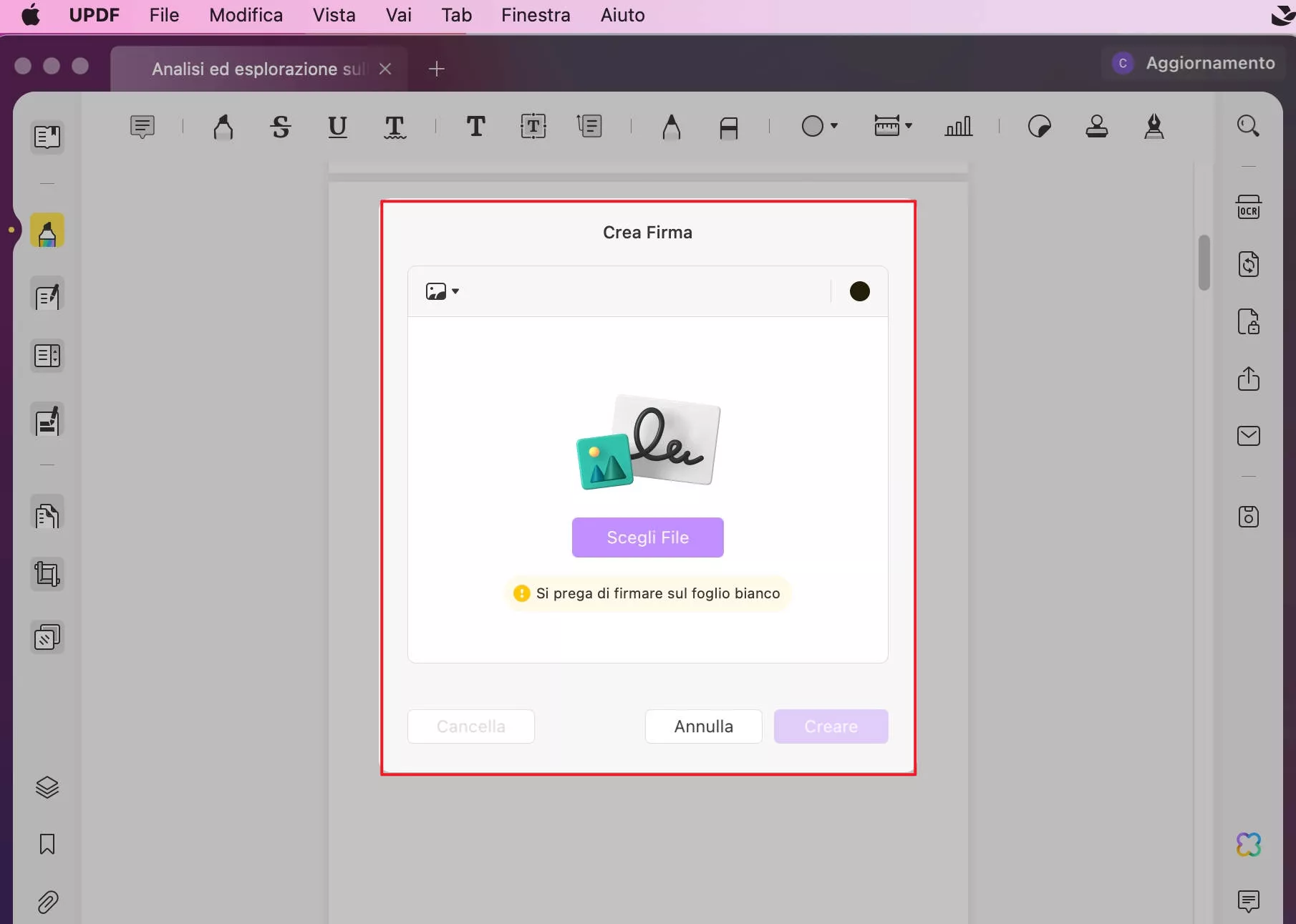
Task: Select the eraser tool
Action: click(728, 127)
